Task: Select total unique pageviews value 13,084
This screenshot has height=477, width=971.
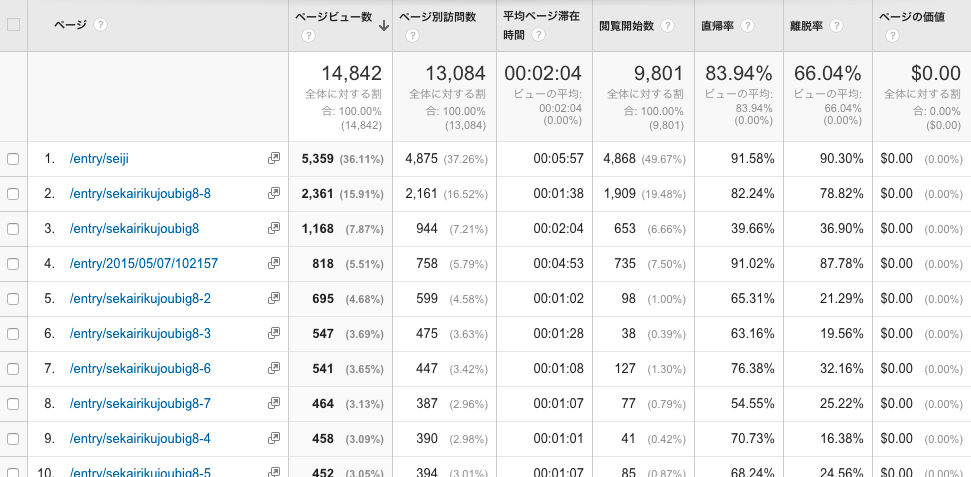Action: (455, 74)
